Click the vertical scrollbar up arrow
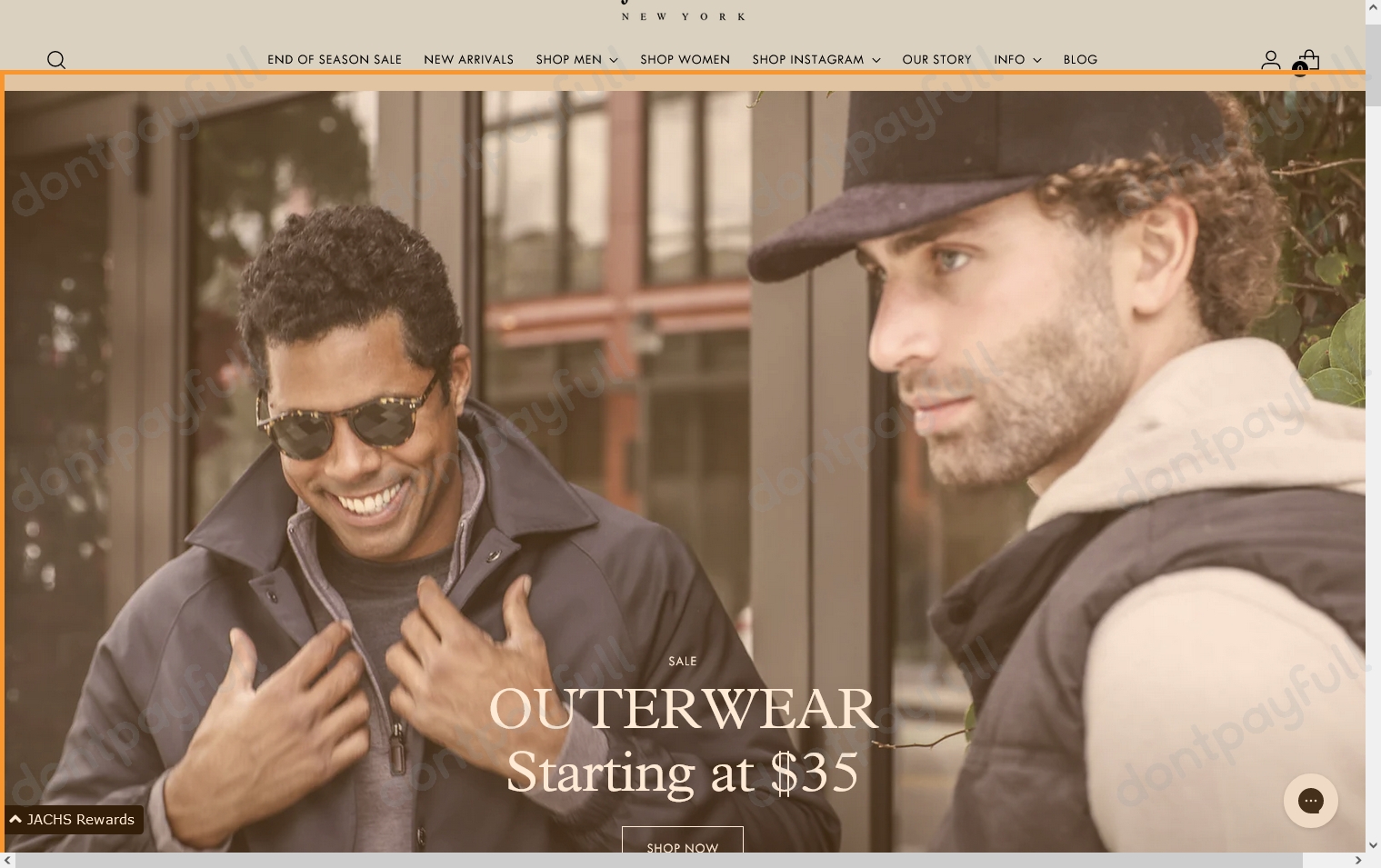 [x=1373, y=7]
